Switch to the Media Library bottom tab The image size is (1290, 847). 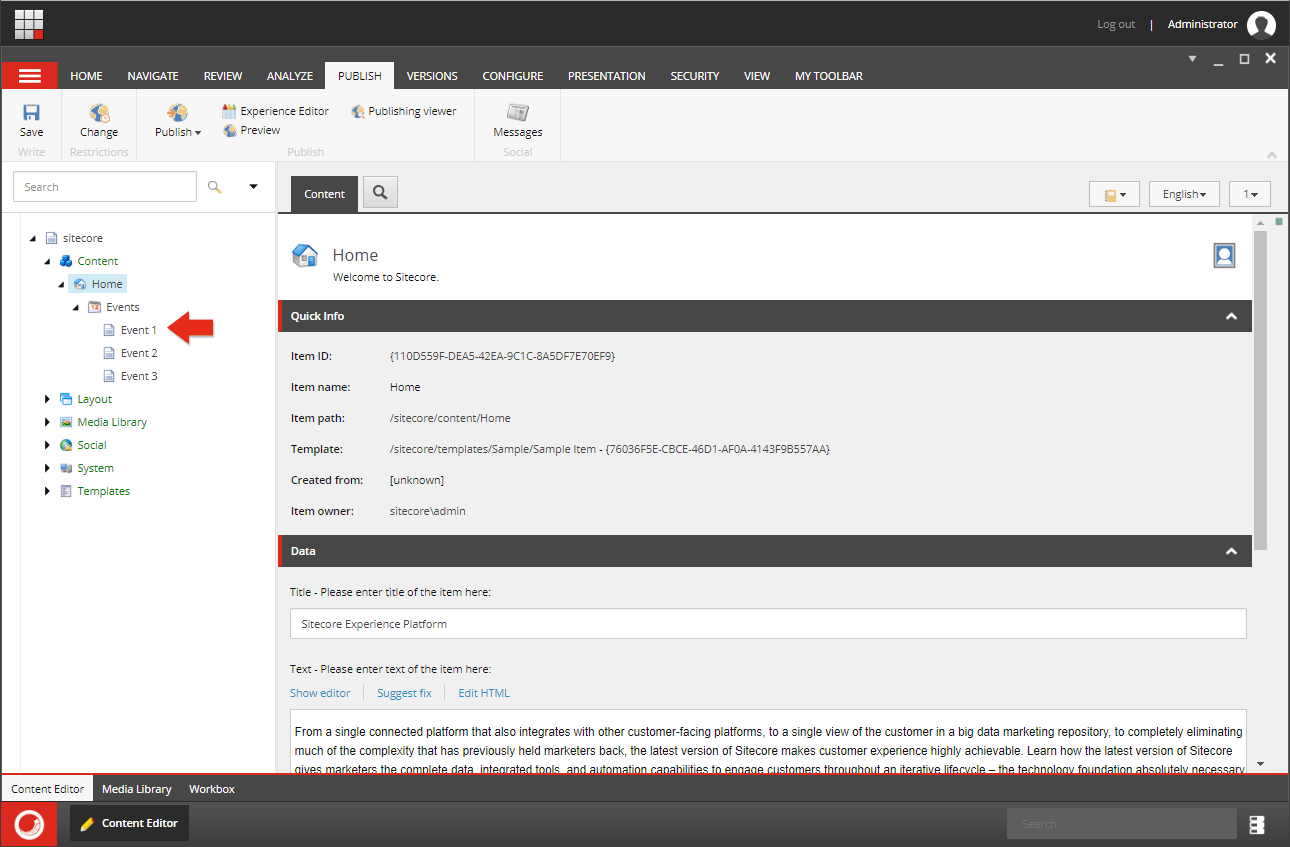(x=137, y=789)
